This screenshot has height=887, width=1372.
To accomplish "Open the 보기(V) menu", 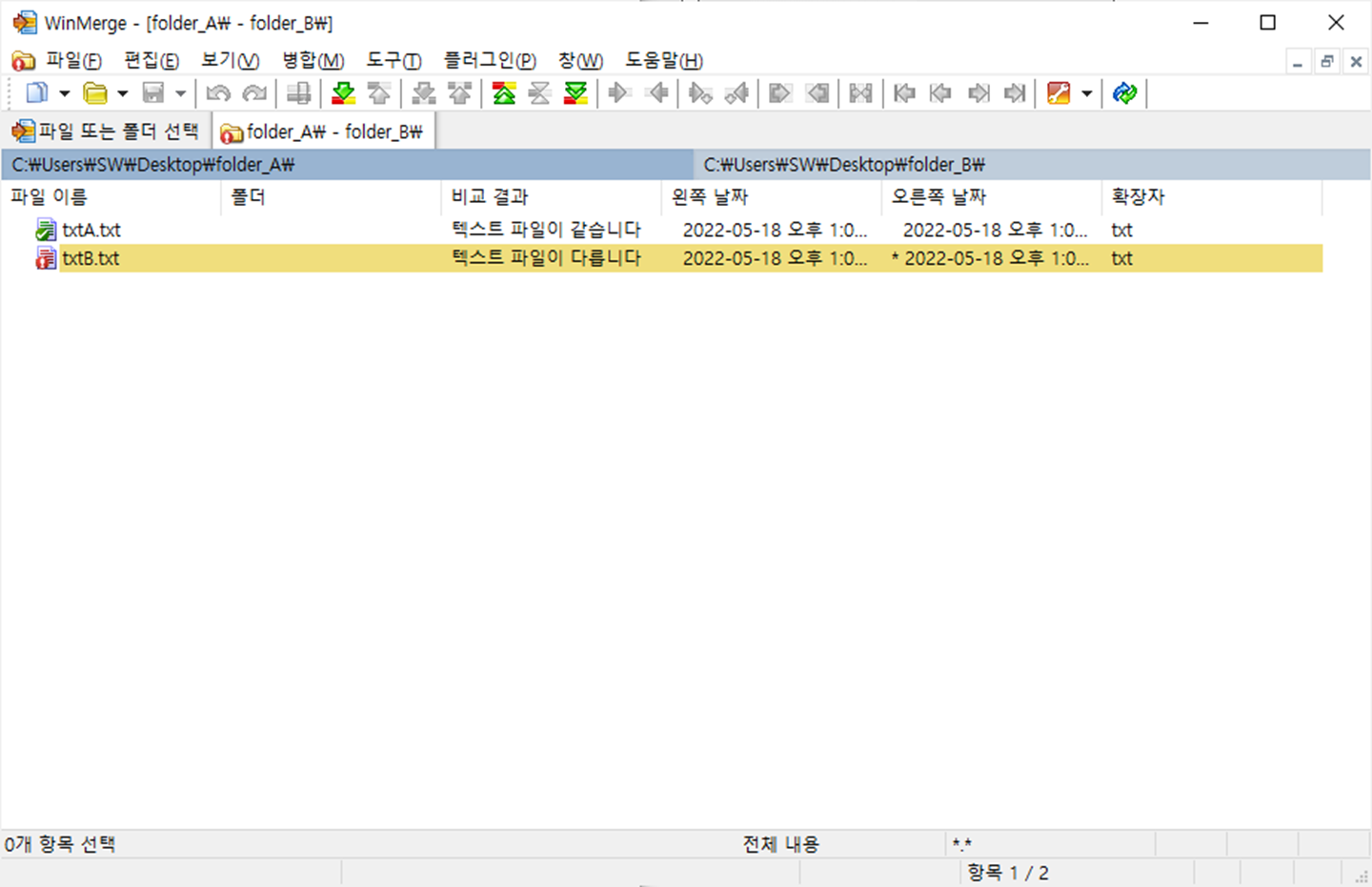I will coord(231,61).
